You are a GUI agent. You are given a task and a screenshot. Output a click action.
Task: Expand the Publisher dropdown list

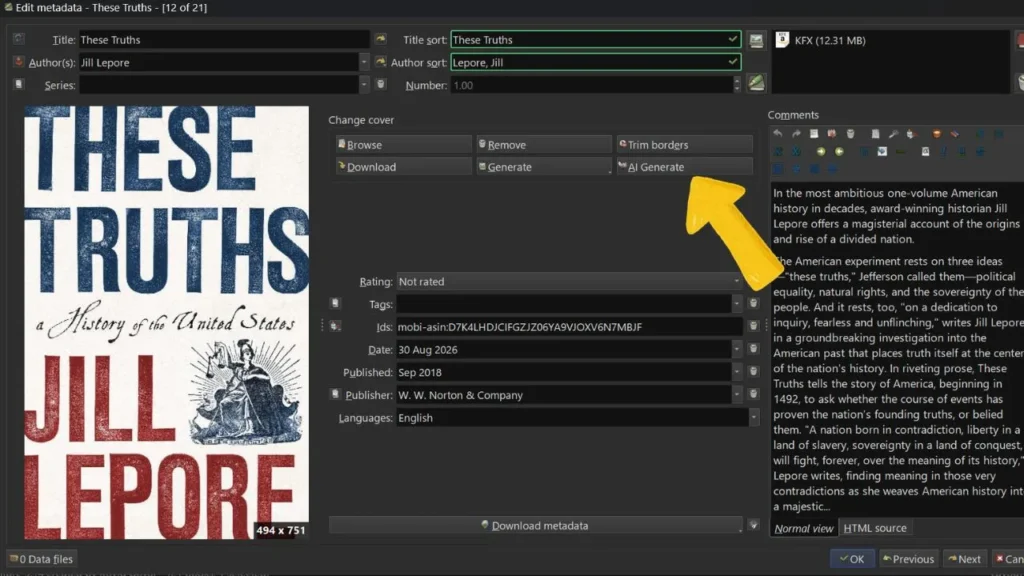[737, 394]
